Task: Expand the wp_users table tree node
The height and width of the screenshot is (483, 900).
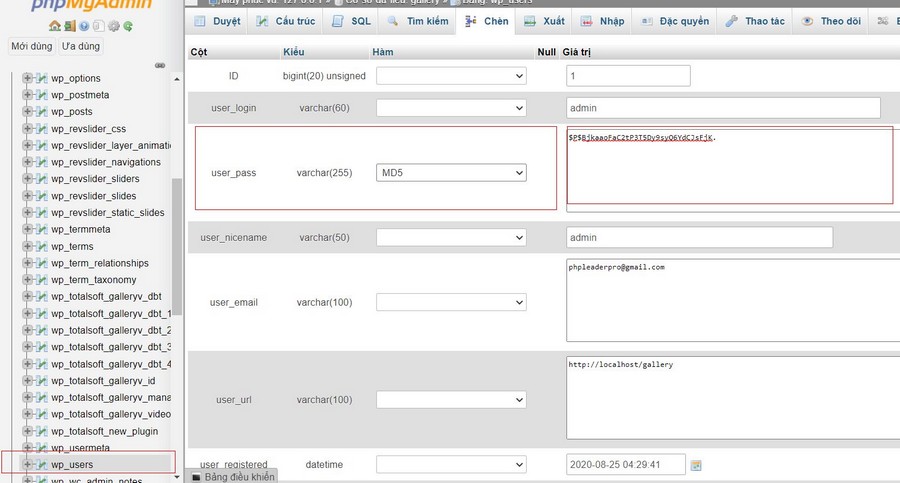Action: coord(27,464)
